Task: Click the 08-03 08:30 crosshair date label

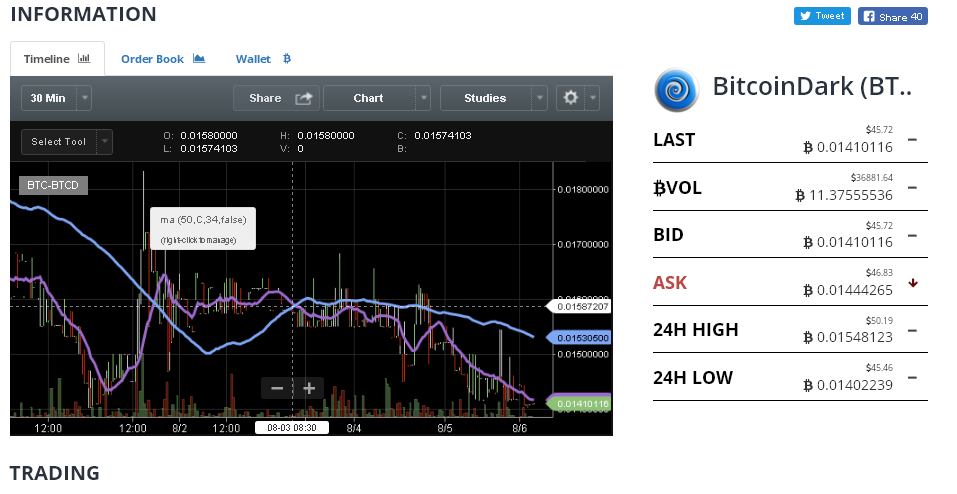Action: click(x=292, y=427)
